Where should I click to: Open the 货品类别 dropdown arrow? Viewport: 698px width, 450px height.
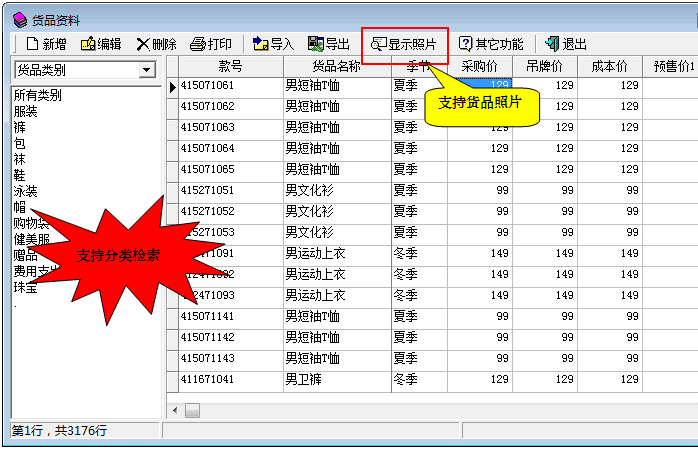(x=146, y=70)
